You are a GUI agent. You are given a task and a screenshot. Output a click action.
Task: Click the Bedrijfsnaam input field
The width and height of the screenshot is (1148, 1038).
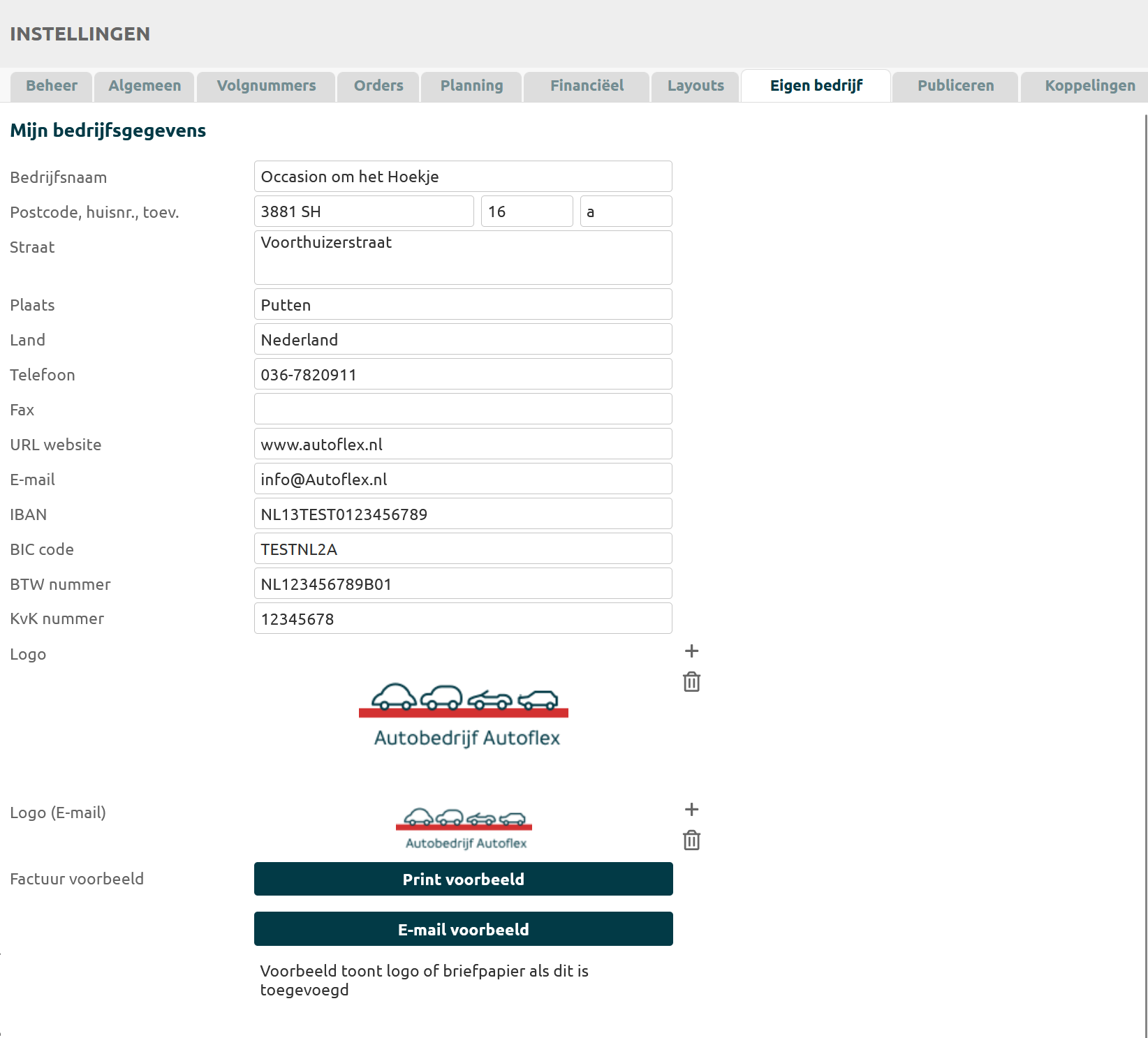[x=463, y=177]
